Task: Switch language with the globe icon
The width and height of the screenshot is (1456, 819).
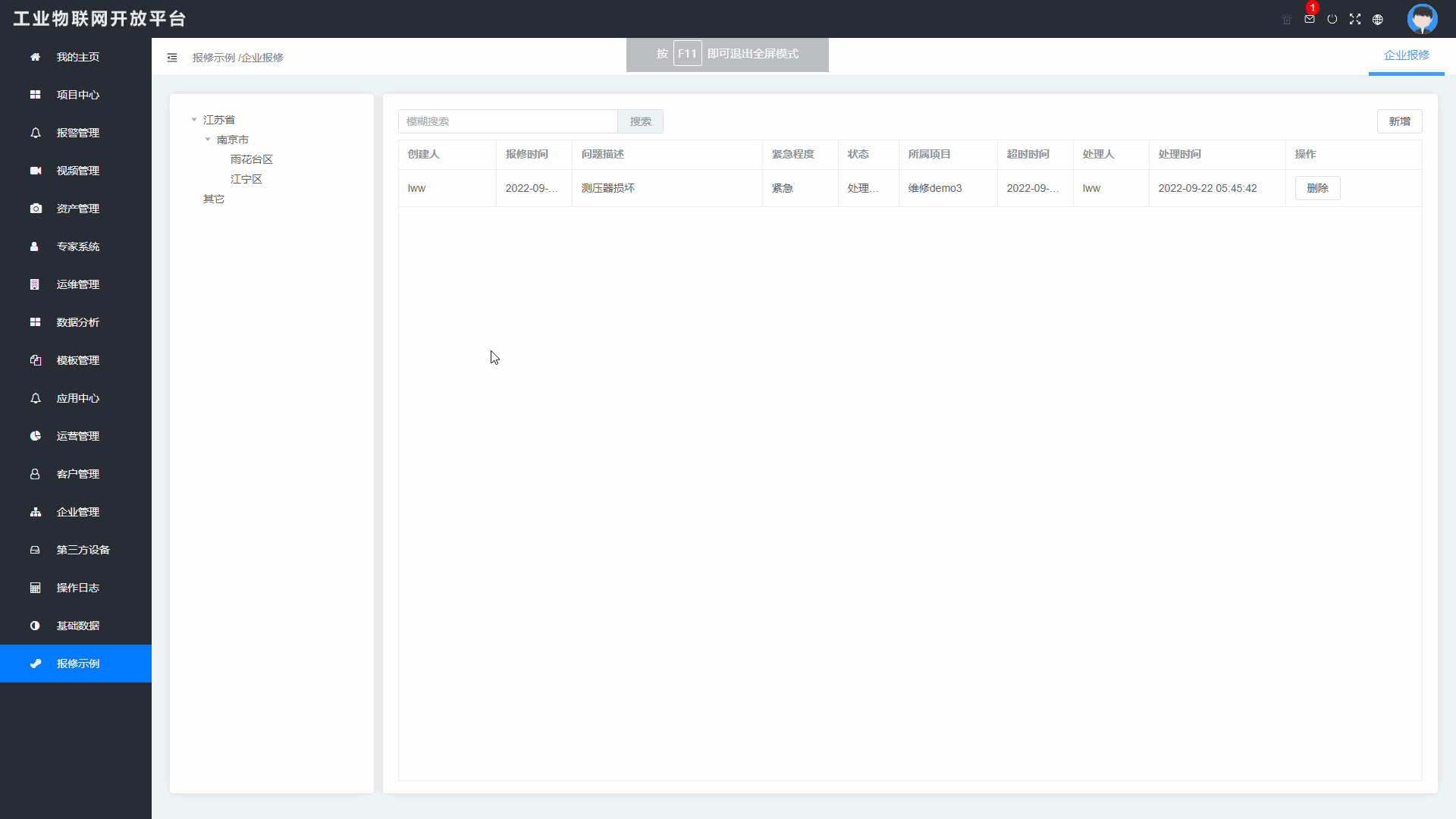Action: pyautogui.click(x=1378, y=19)
